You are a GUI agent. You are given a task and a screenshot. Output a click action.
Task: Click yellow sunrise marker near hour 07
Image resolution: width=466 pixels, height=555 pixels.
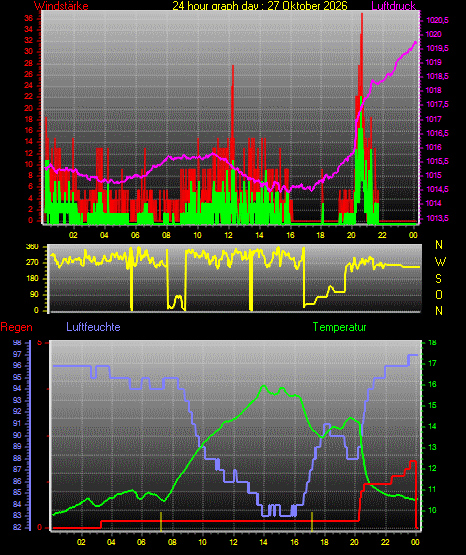tap(161, 521)
